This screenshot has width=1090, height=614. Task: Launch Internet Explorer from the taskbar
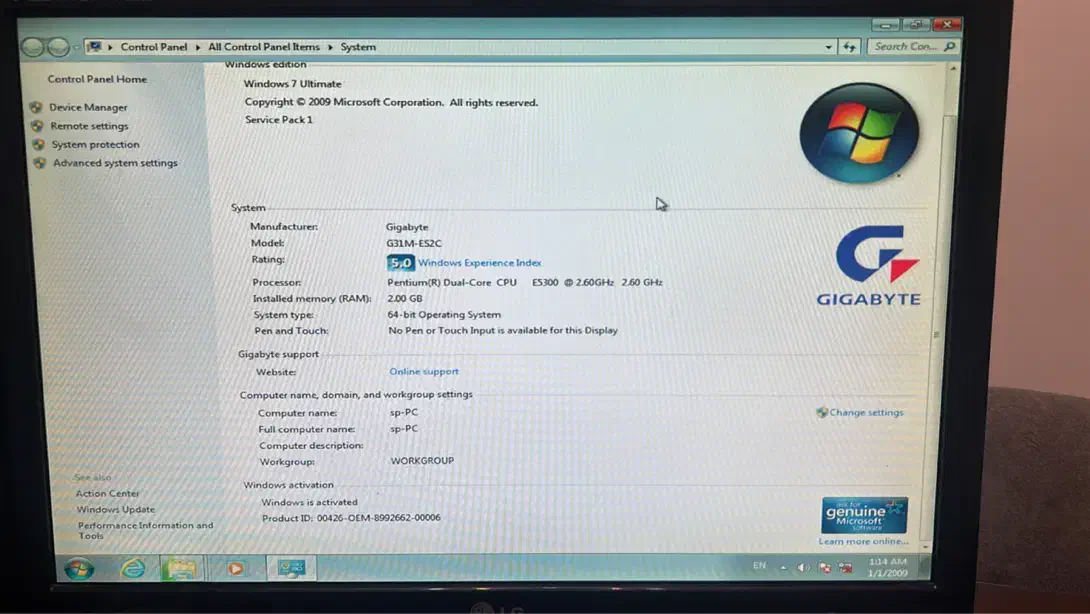(x=132, y=568)
